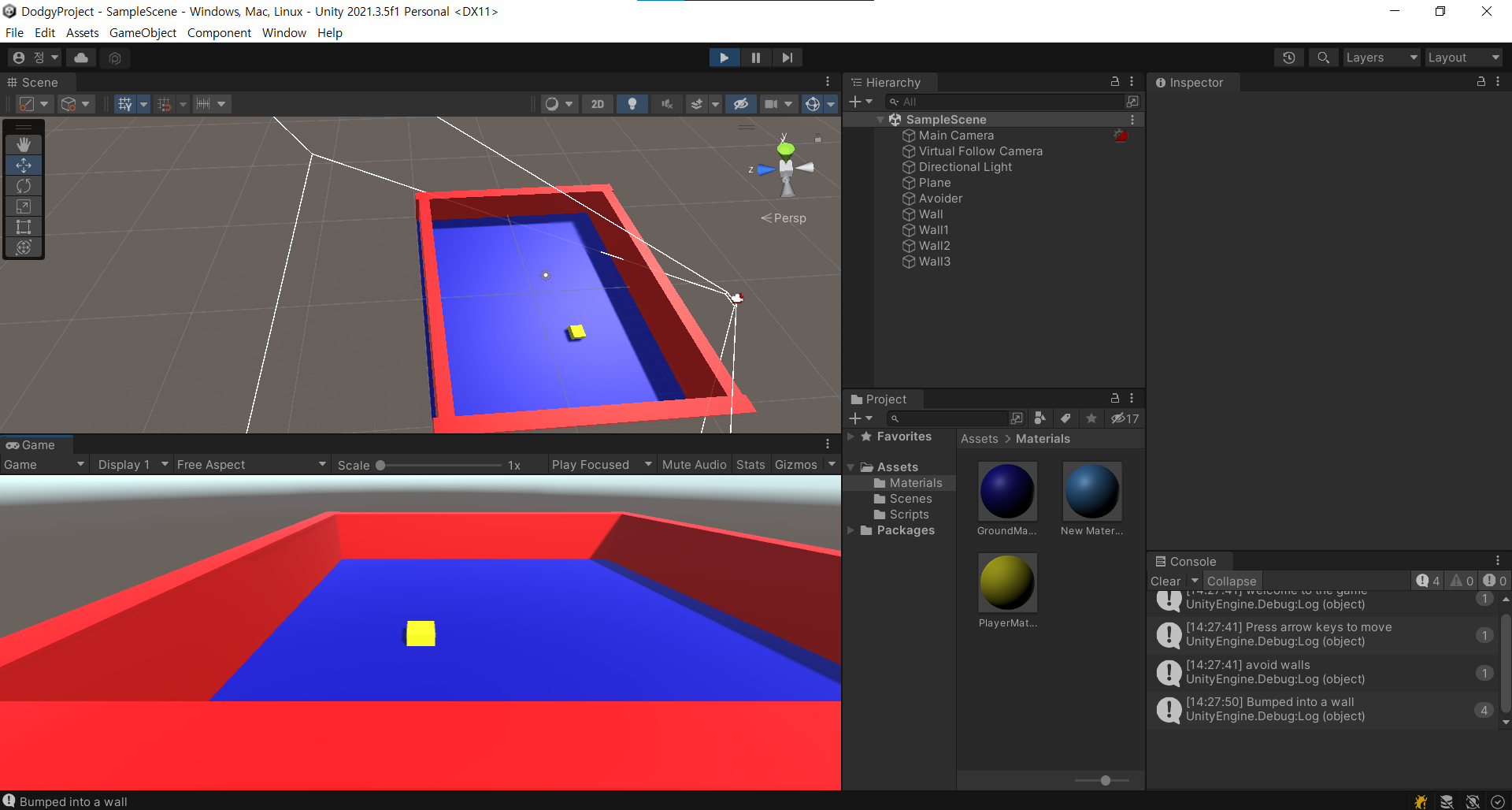Select the Transform tool
1512x810 pixels.
(24, 247)
